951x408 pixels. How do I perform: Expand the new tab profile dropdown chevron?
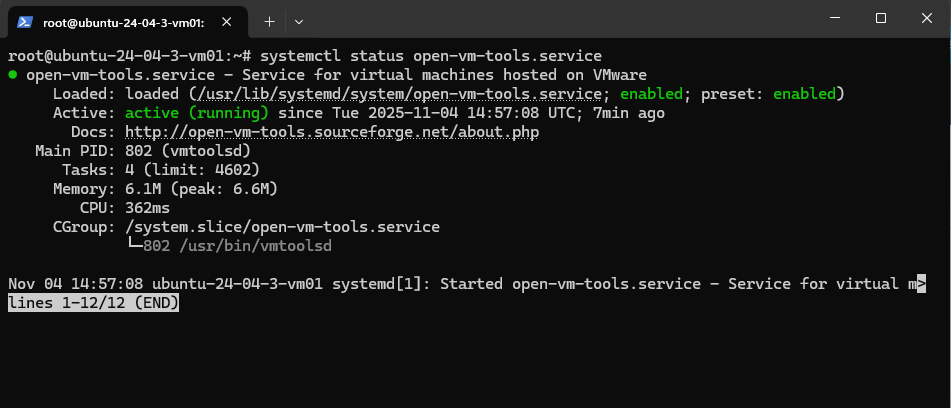coord(298,20)
